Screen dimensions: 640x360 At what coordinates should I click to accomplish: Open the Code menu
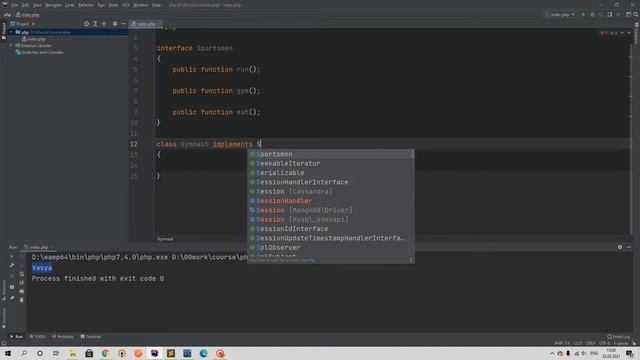coord(70,5)
